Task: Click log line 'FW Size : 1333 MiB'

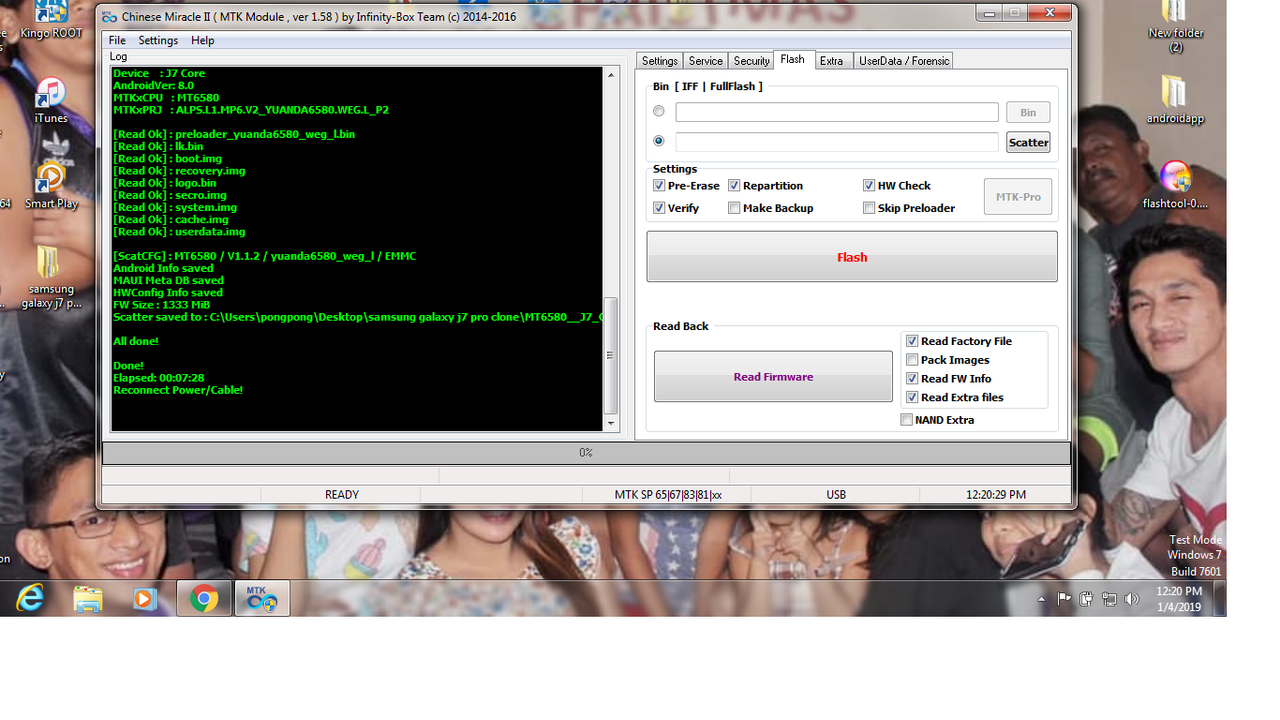Action: [x=161, y=305]
